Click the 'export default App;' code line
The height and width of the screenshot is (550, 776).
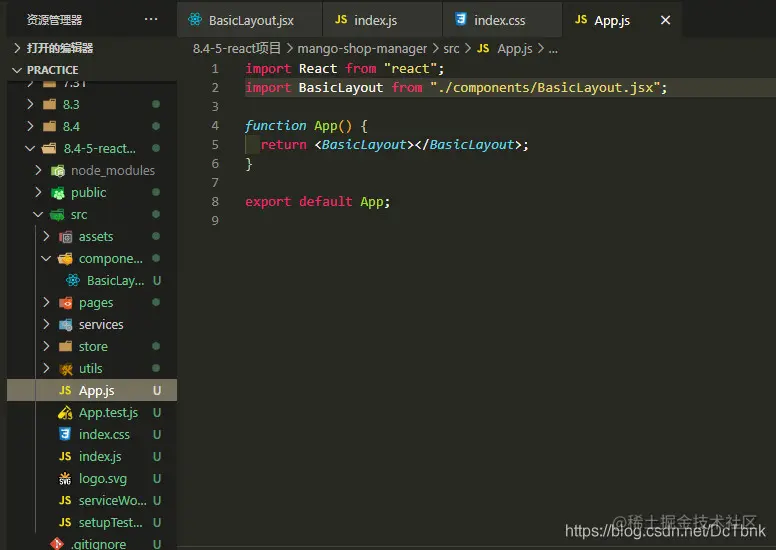pos(318,201)
